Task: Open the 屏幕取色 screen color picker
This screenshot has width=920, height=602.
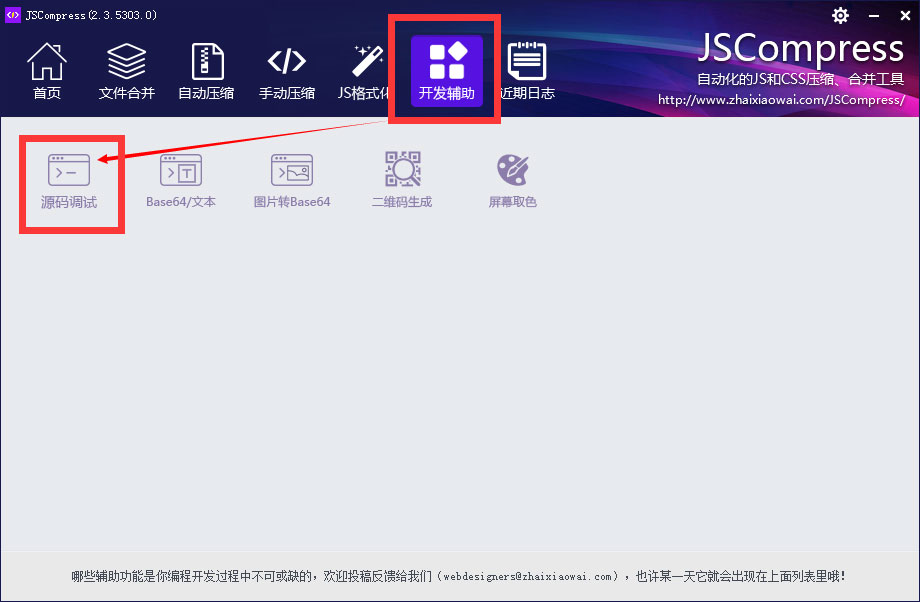Action: (x=513, y=181)
